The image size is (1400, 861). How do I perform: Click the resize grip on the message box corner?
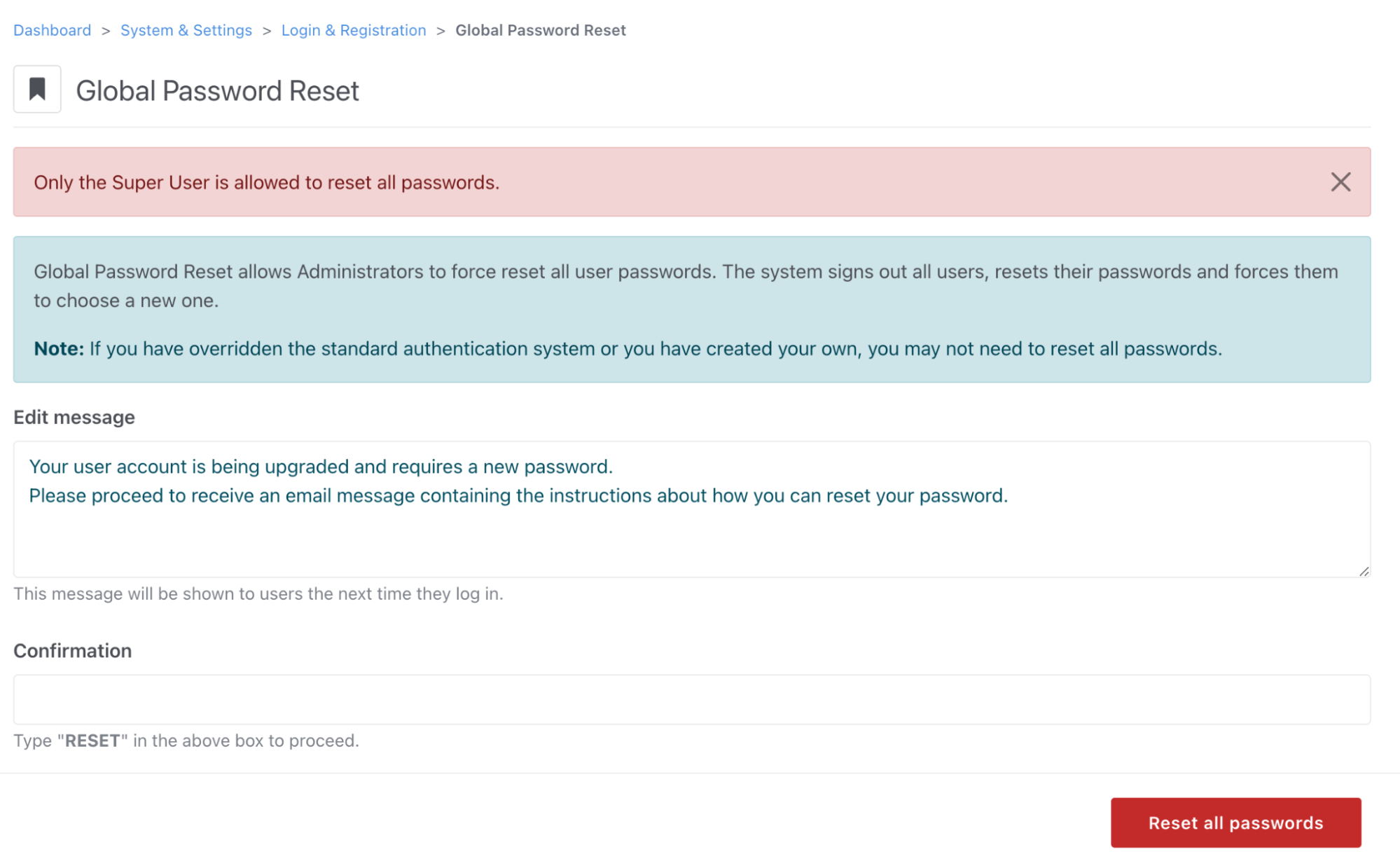tap(1364, 570)
